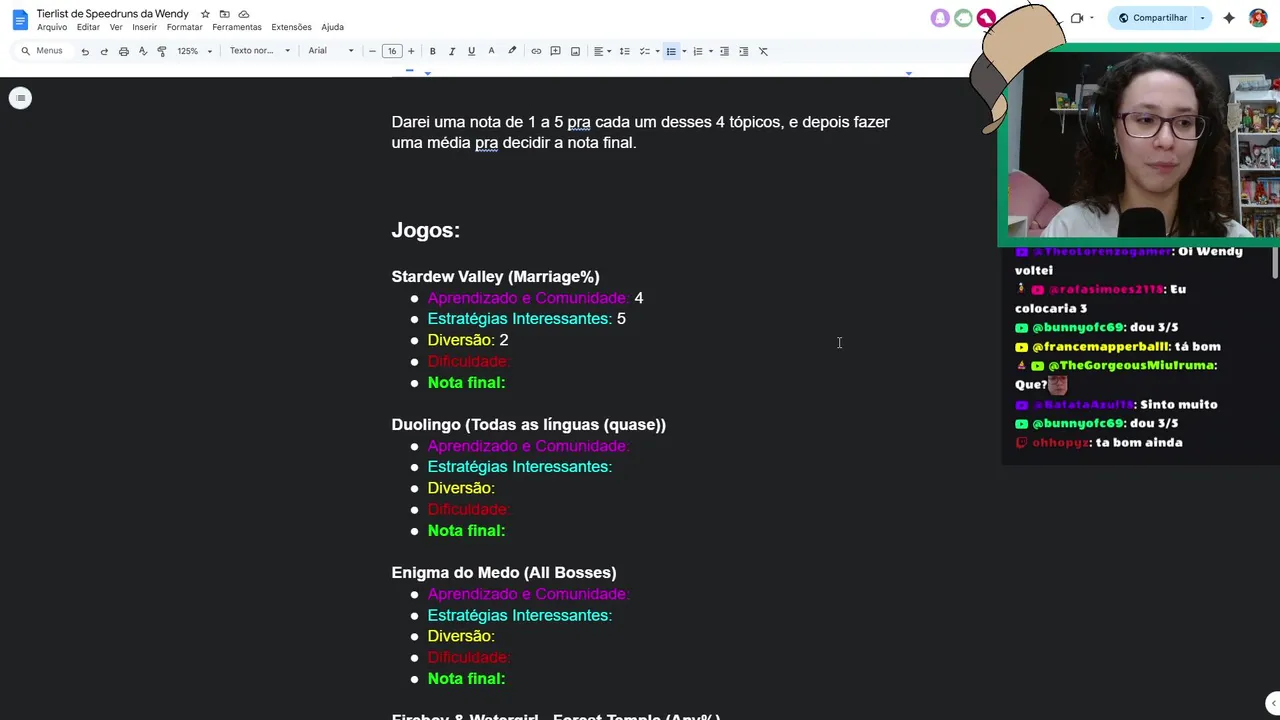Open the bulleted list options arrow
The height and width of the screenshot is (720, 1280).
coord(684,51)
